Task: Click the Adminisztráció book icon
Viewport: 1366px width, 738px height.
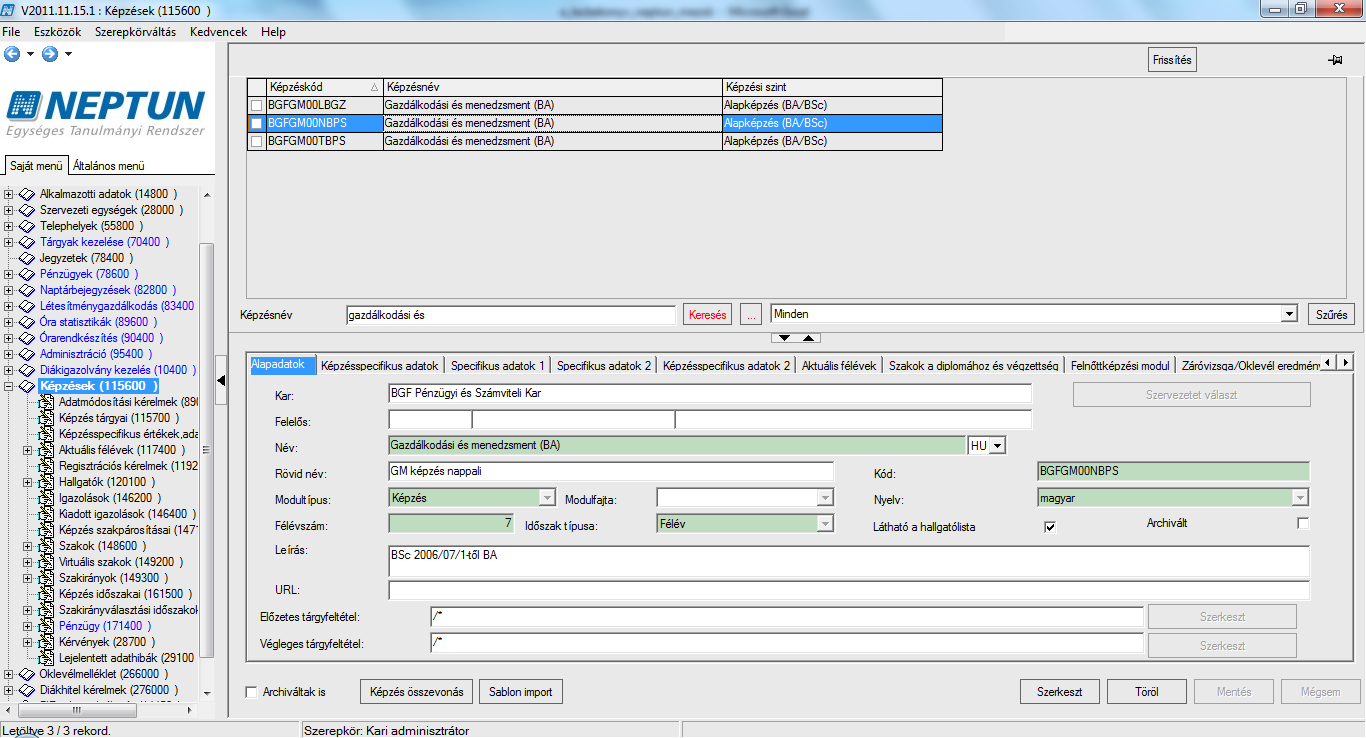Action: pos(27,354)
